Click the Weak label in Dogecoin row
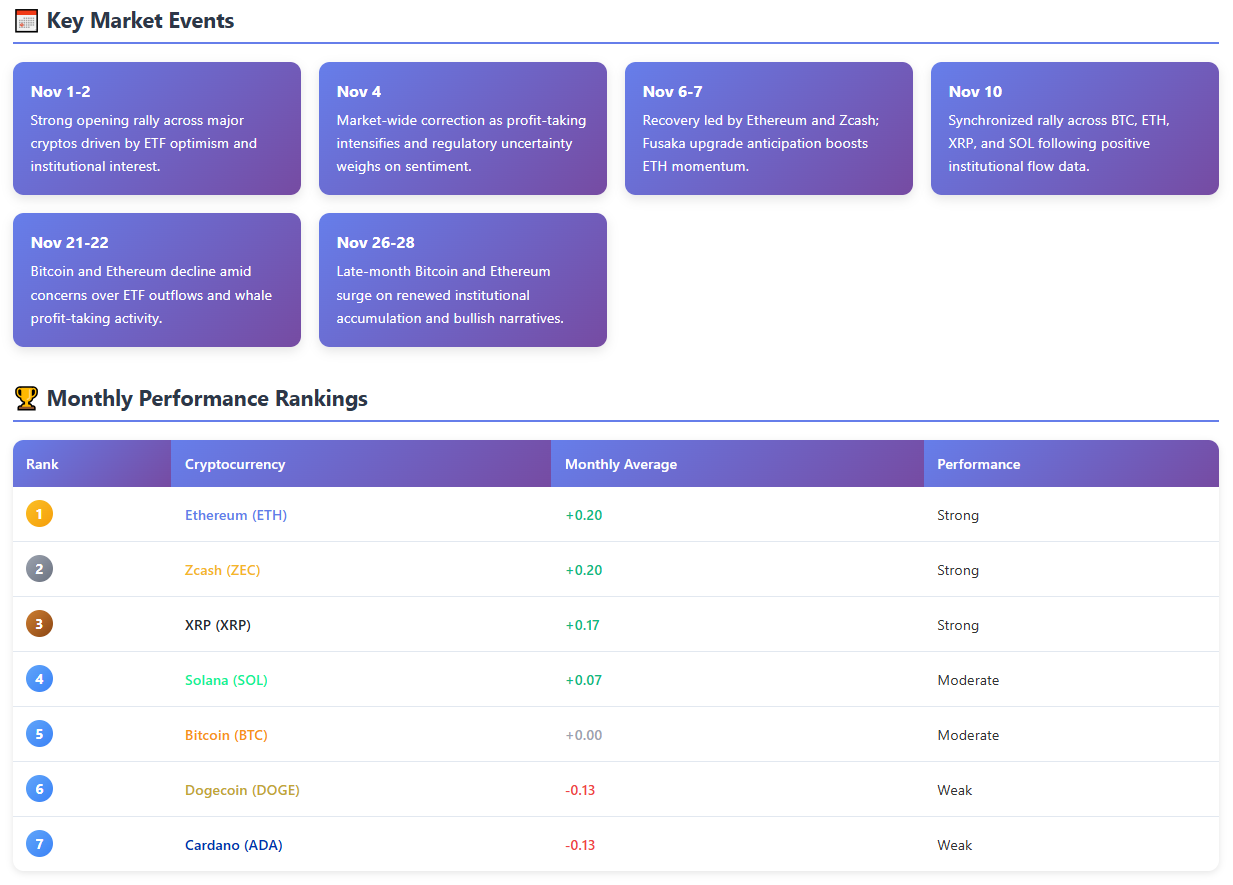 [955, 790]
